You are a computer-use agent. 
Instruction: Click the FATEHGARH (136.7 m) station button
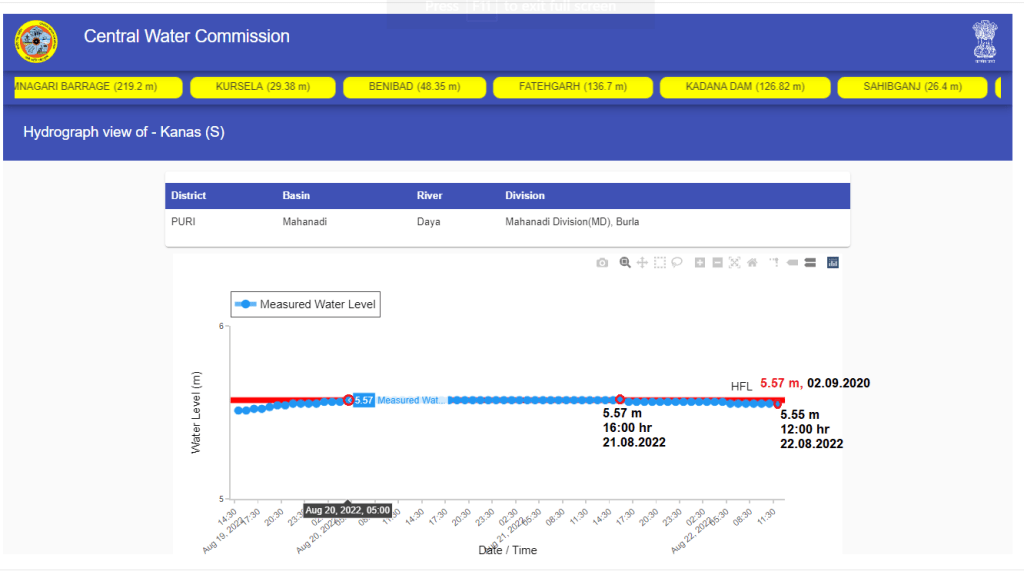pos(572,87)
